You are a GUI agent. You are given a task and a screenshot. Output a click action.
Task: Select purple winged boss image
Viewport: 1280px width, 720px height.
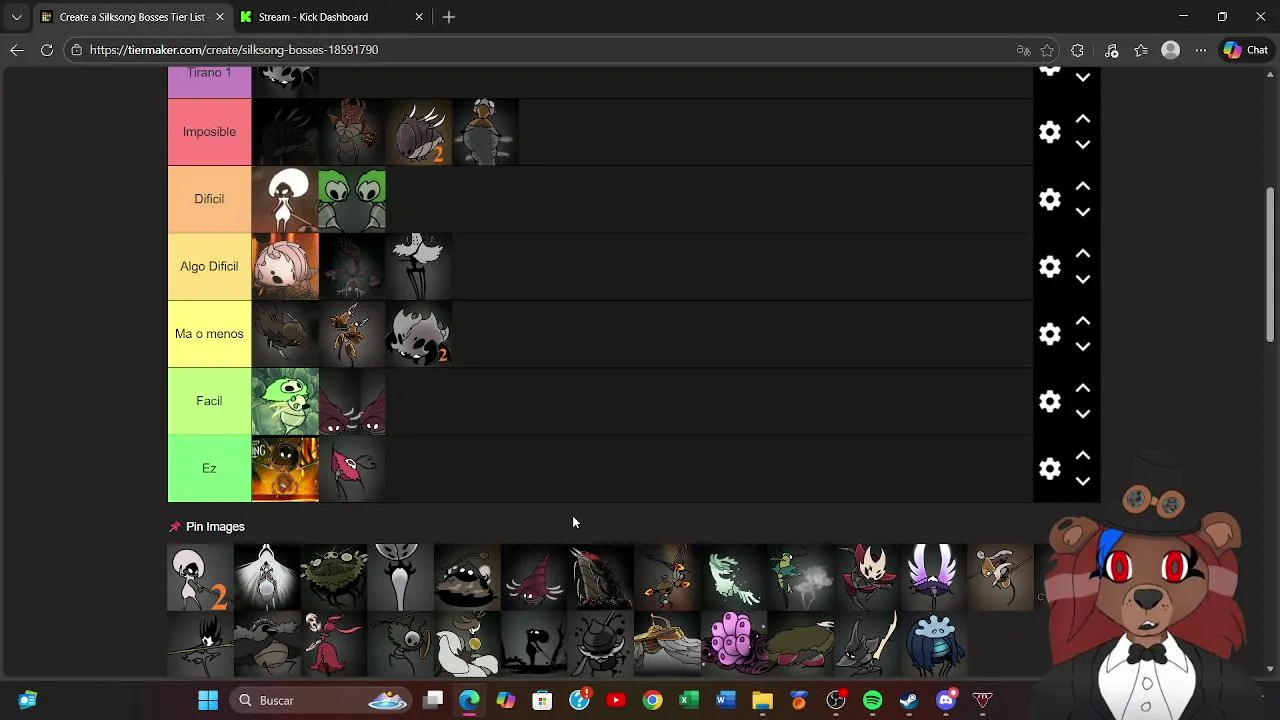933,578
